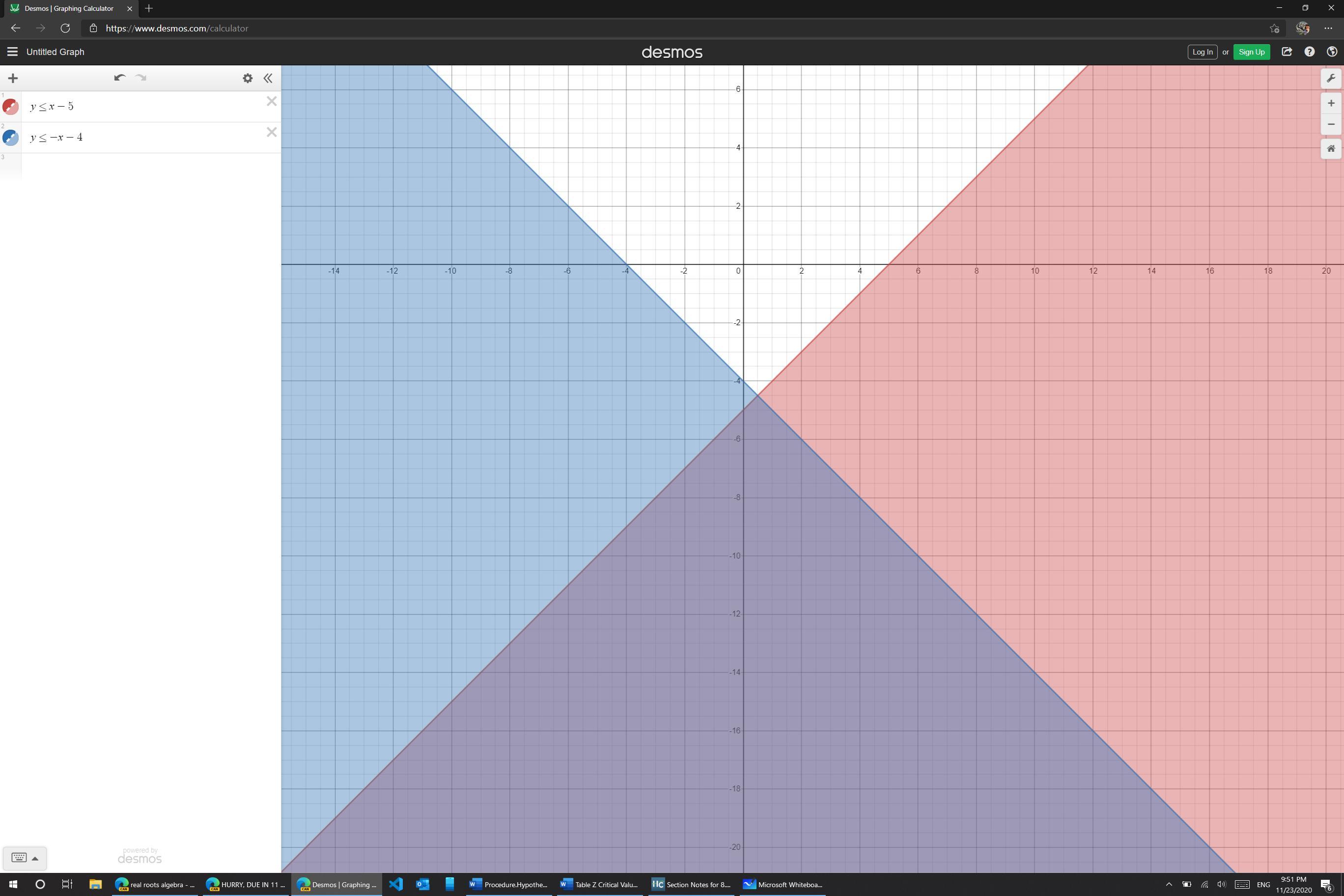Toggle visibility of red inequality y≤x−5
This screenshot has height=896, width=1344.
[x=10, y=107]
